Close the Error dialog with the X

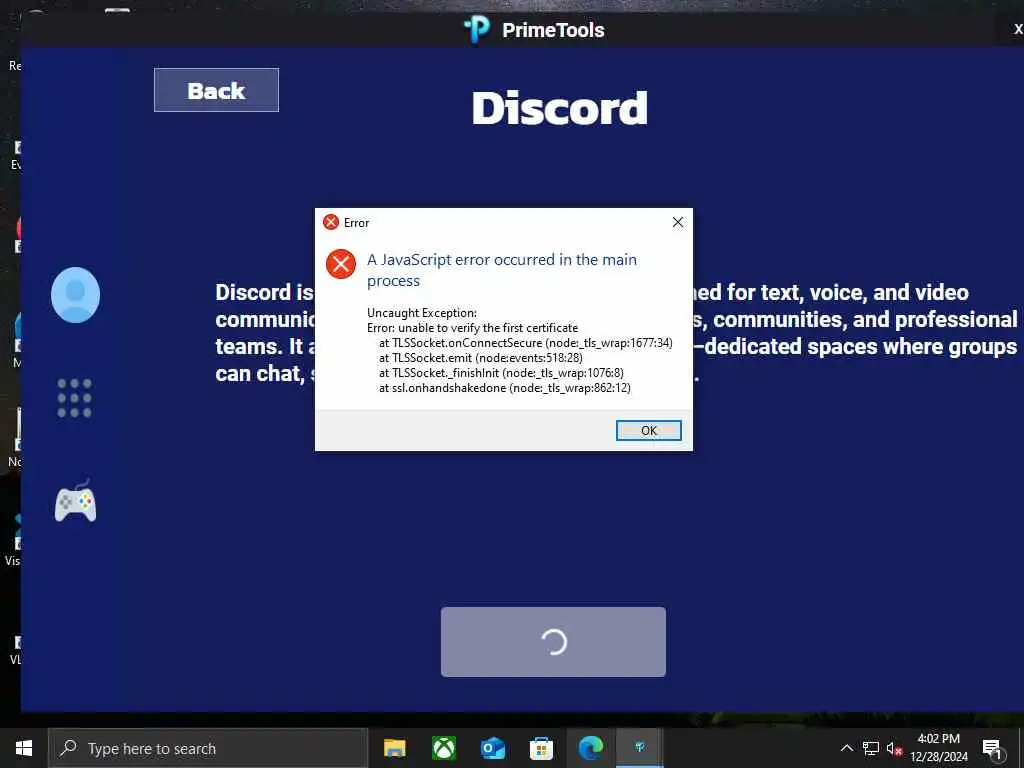coord(678,222)
